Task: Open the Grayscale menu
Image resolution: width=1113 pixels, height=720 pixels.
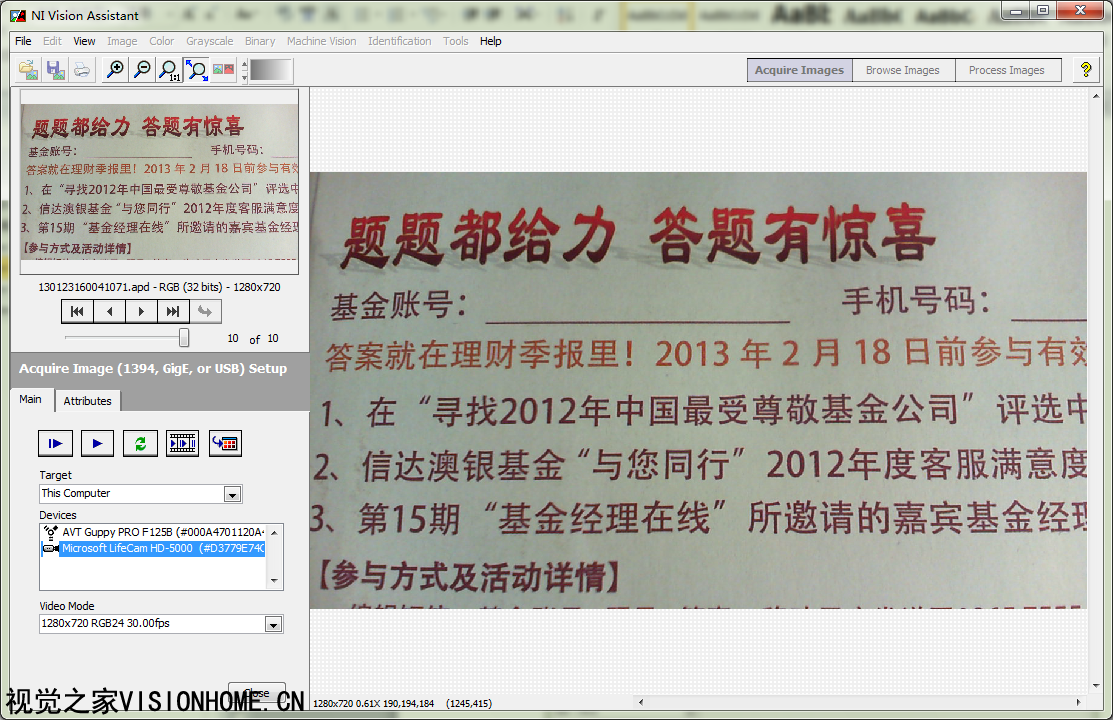Action: pyautogui.click(x=209, y=41)
